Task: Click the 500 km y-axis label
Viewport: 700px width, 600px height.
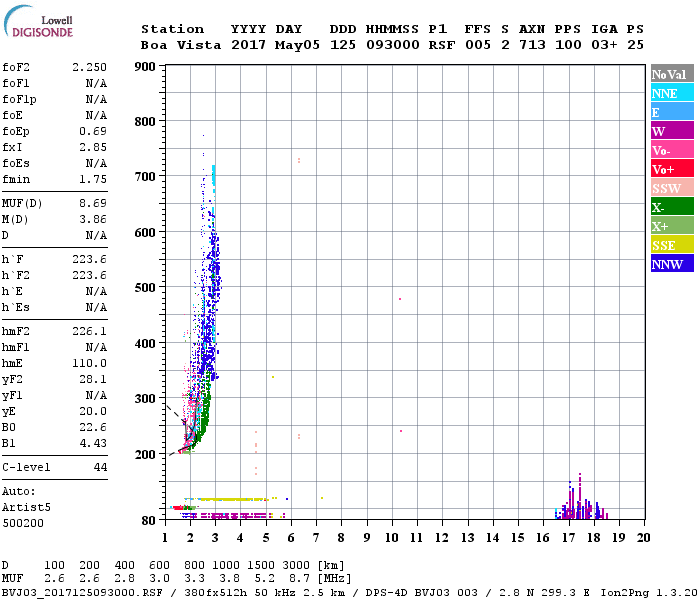Action: pyautogui.click(x=145, y=287)
